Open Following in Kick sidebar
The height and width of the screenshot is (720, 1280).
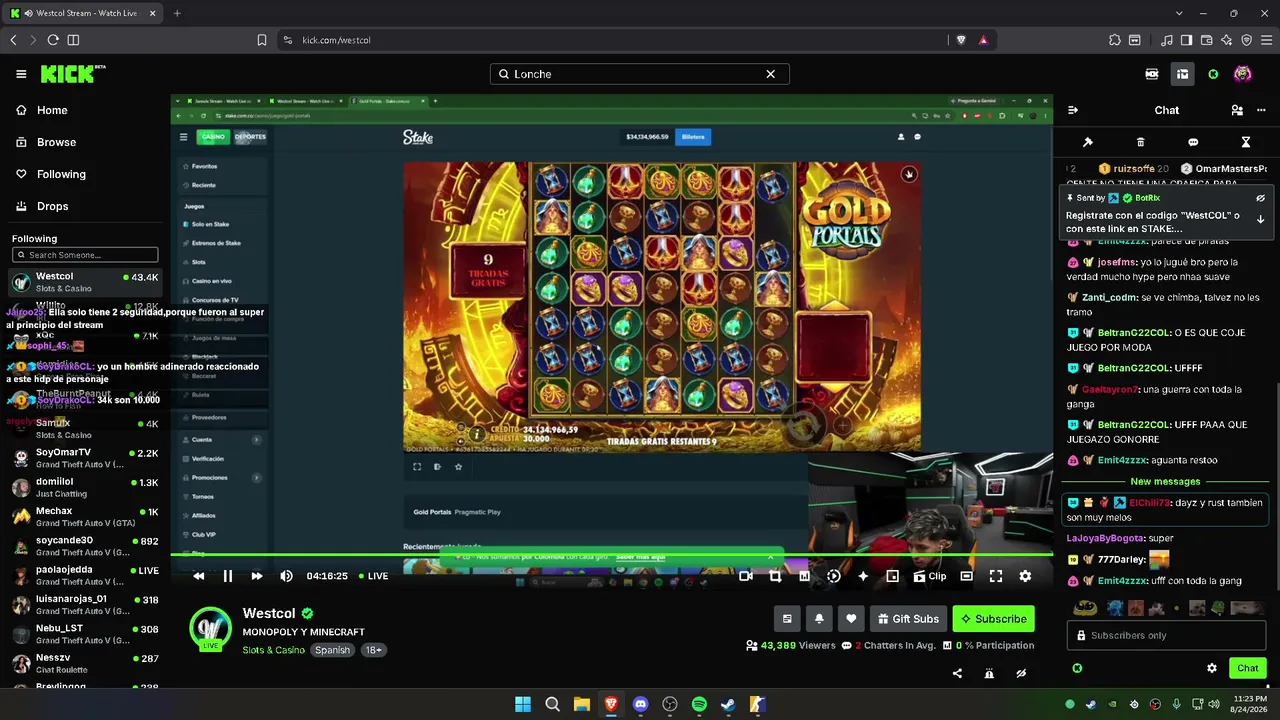pos(51,174)
